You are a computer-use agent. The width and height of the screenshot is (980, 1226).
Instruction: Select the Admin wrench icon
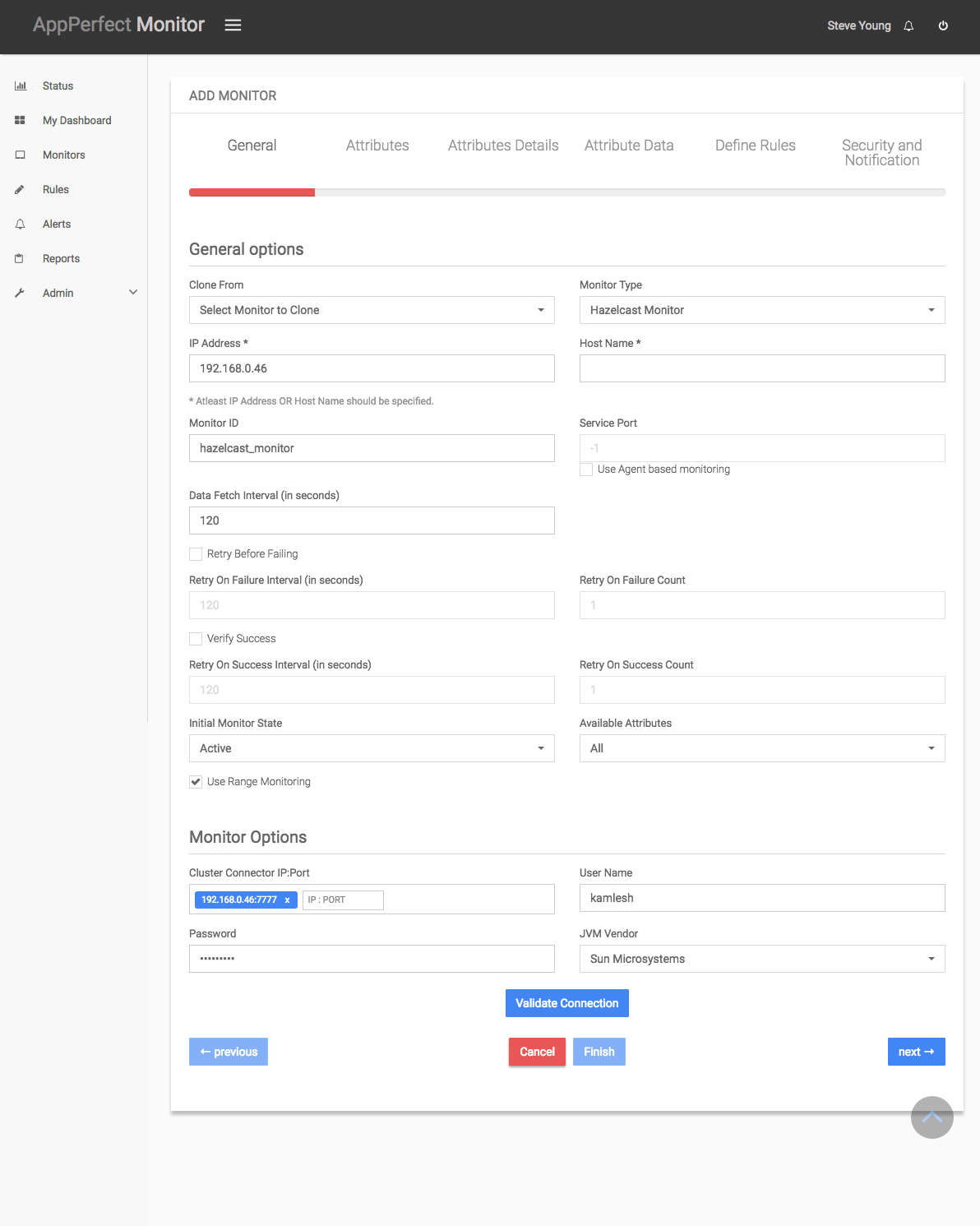[x=20, y=293]
